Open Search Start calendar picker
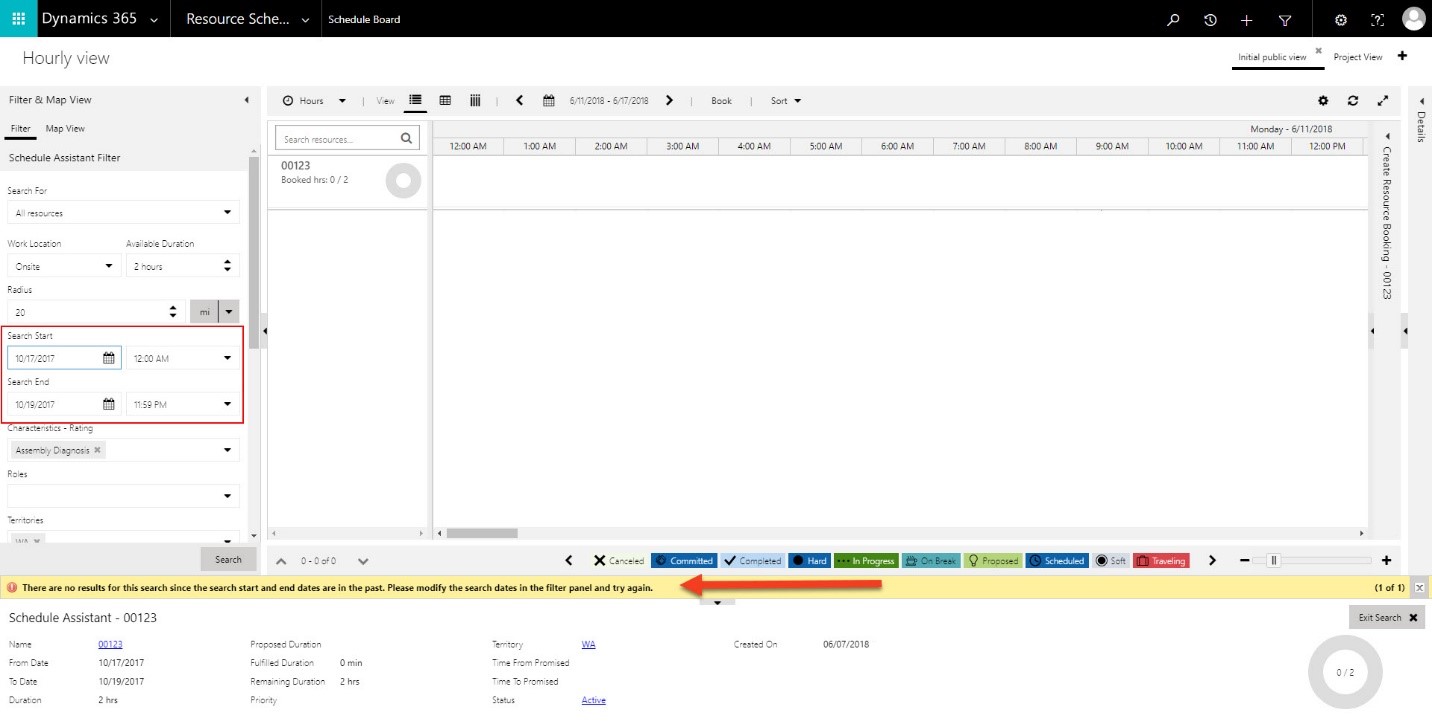Image resolution: width=1432 pixels, height=724 pixels. (109, 358)
